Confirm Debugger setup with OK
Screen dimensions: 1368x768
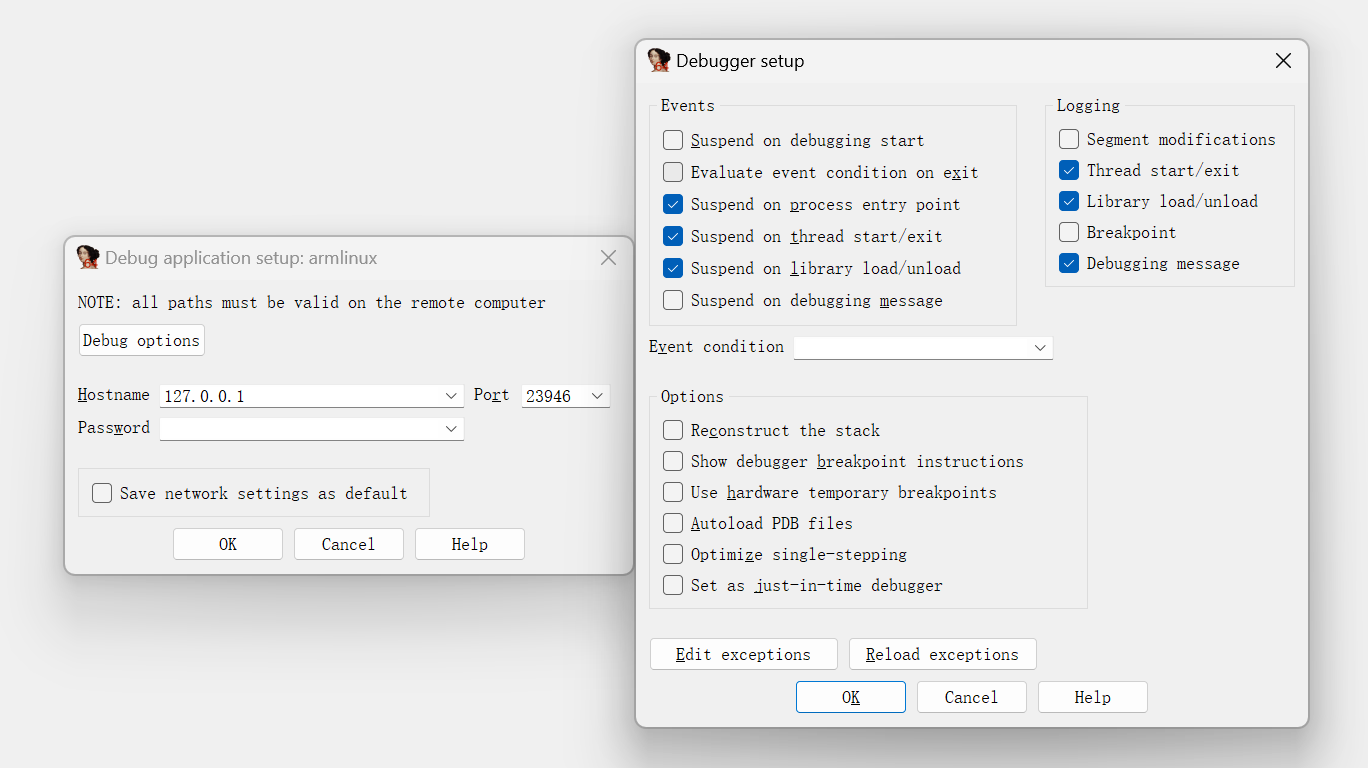[850, 698]
